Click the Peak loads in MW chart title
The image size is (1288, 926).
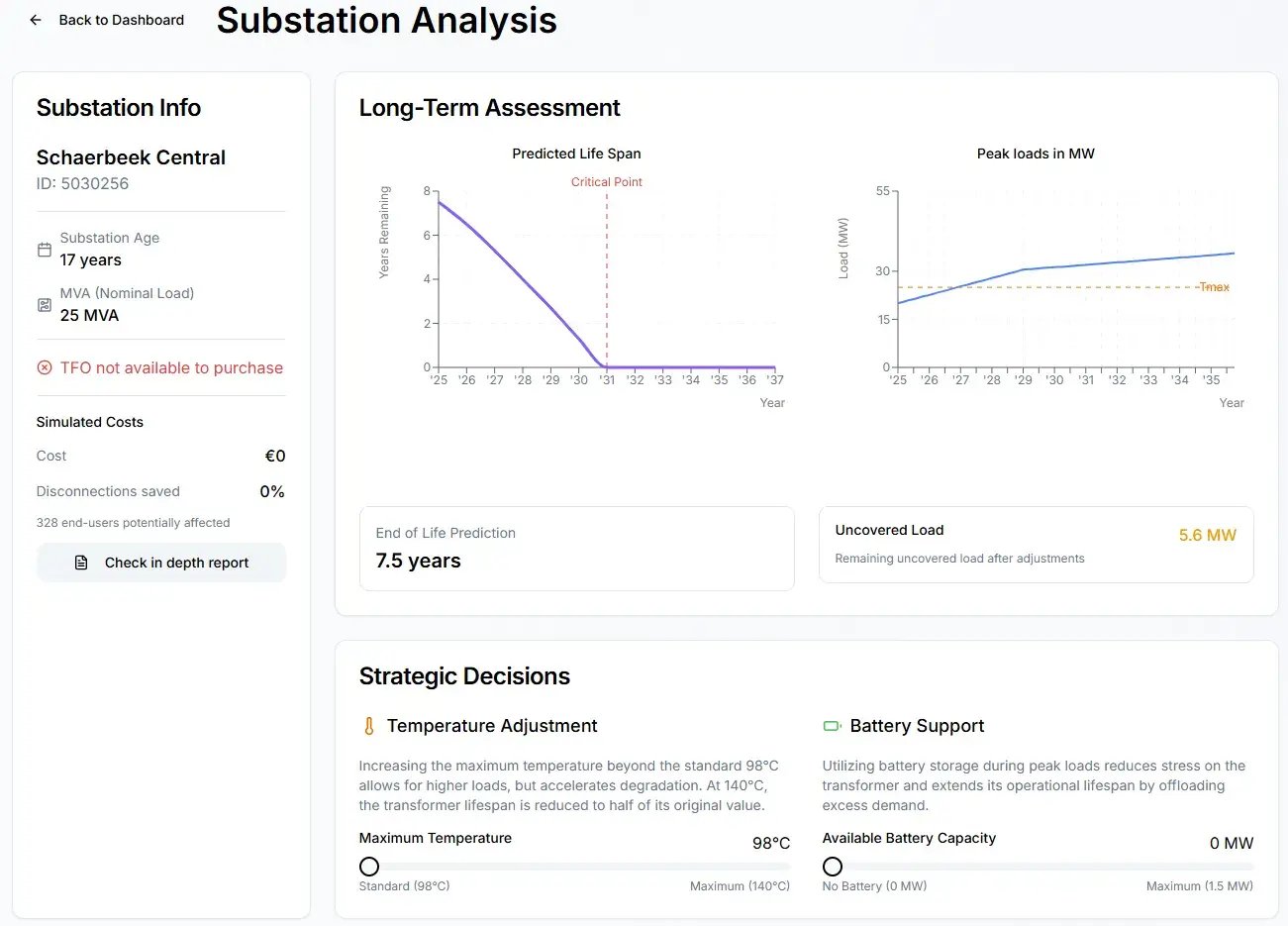[x=1036, y=154]
